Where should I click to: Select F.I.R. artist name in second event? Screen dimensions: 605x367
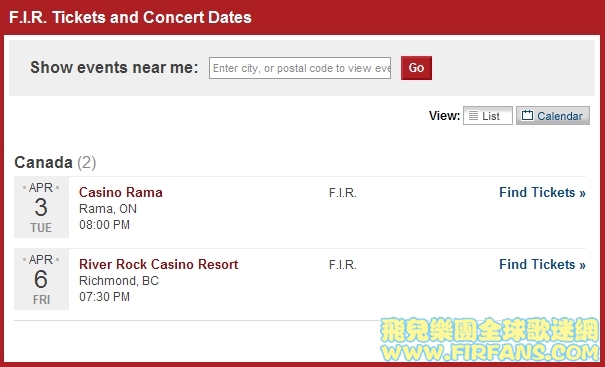pos(343,265)
